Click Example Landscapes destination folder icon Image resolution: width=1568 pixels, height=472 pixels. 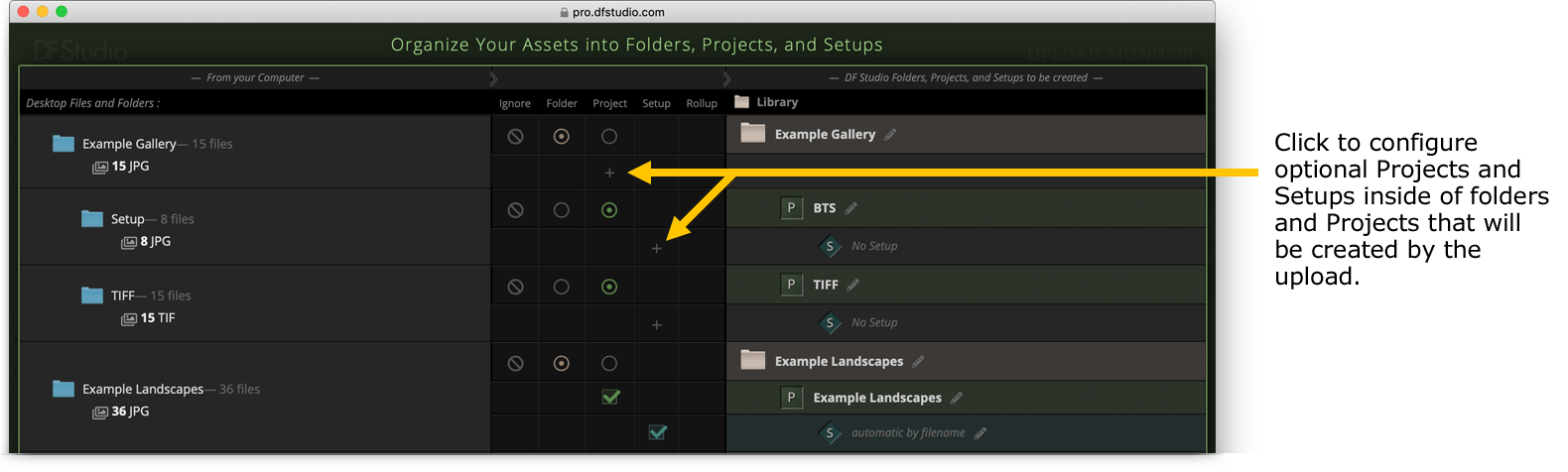pos(753,360)
